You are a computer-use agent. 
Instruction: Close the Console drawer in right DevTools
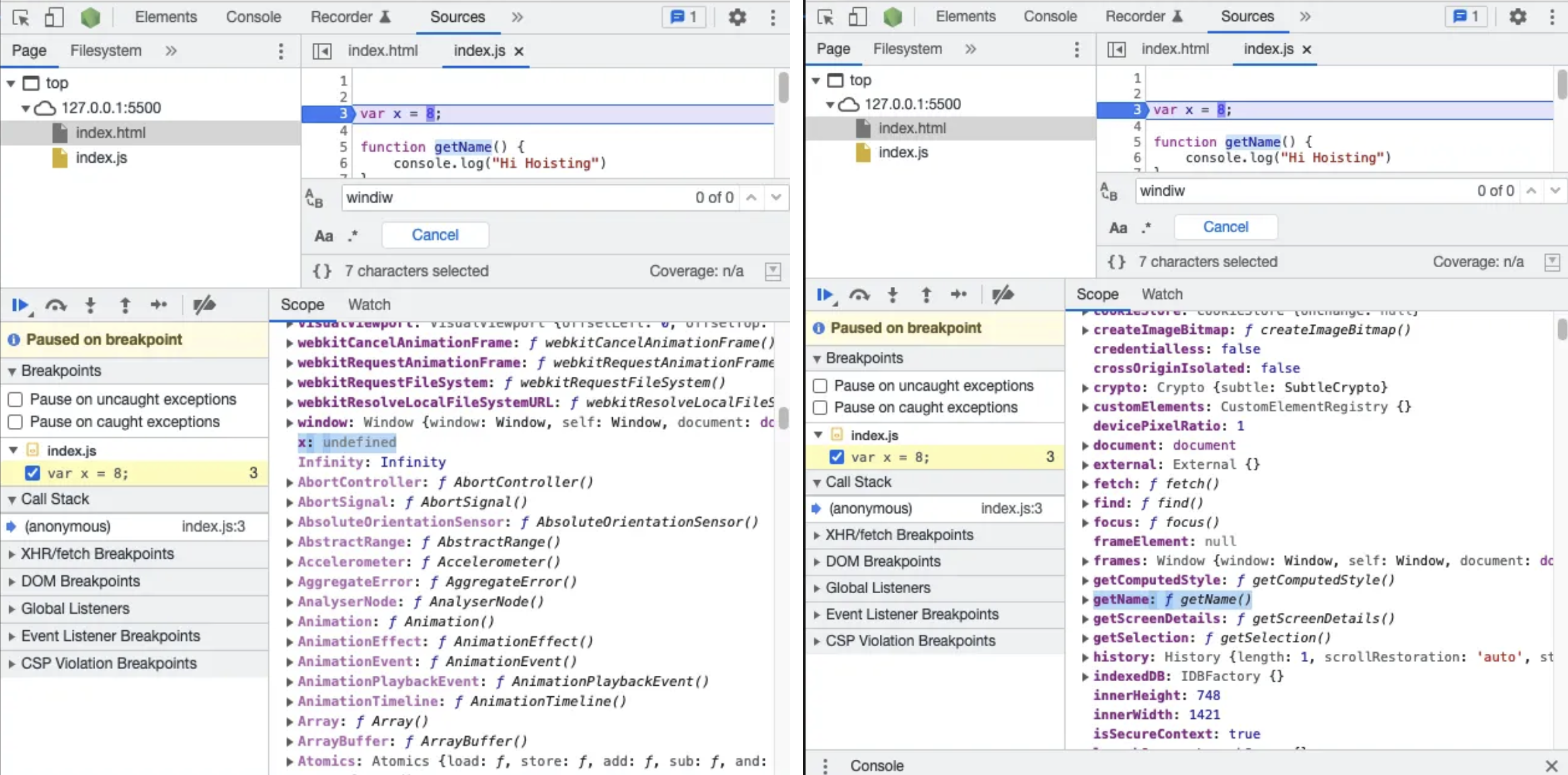click(x=1551, y=765)
